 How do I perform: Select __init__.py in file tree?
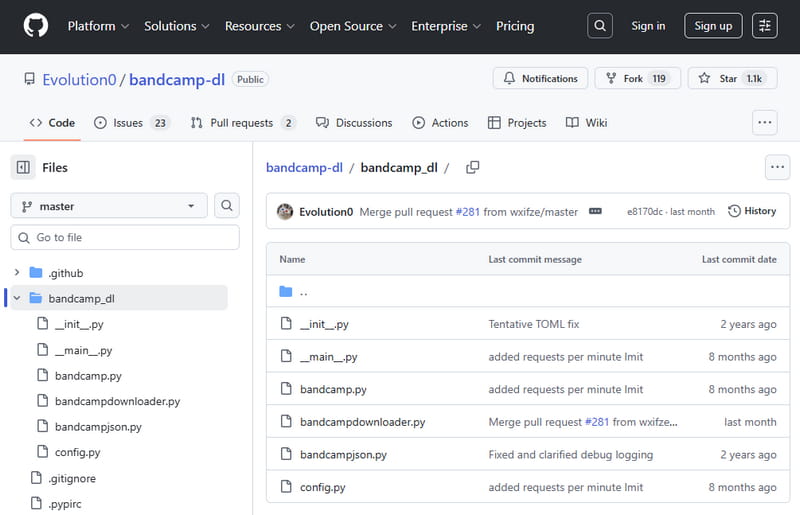pos(79,324)
